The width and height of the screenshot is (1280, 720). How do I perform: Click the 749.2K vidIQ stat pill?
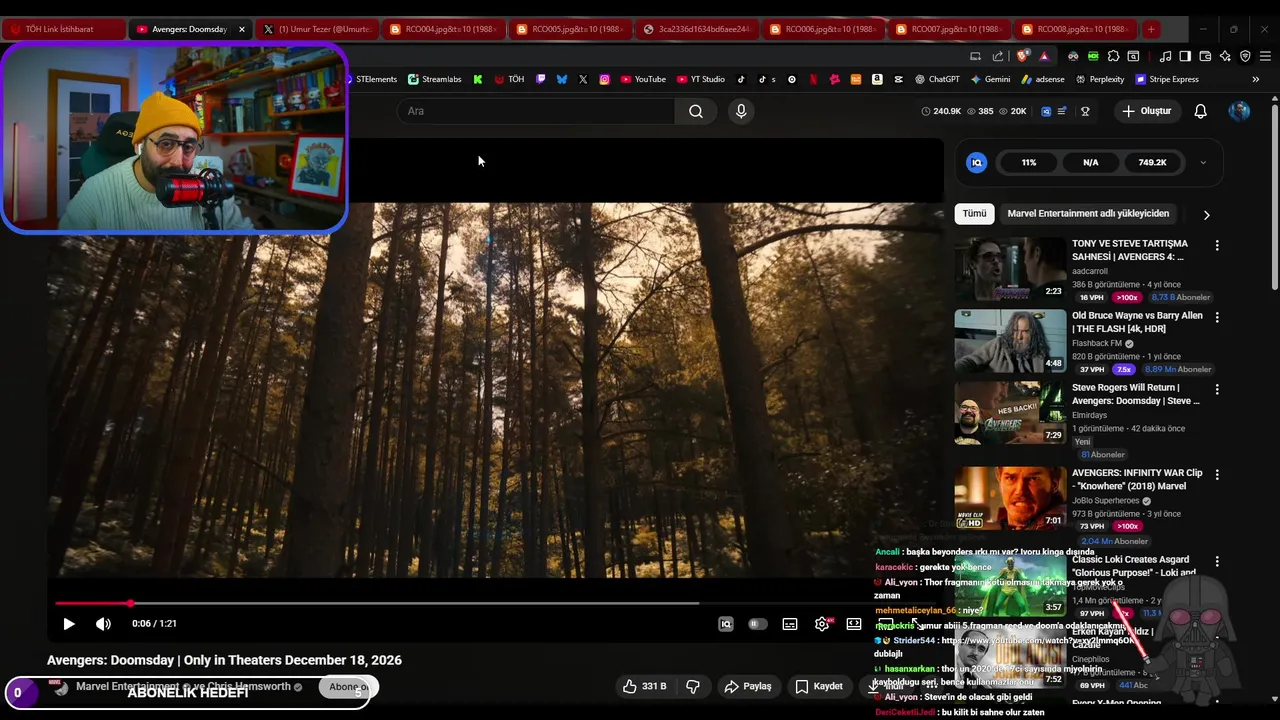pyautogui.click(x=1152, y=162)
